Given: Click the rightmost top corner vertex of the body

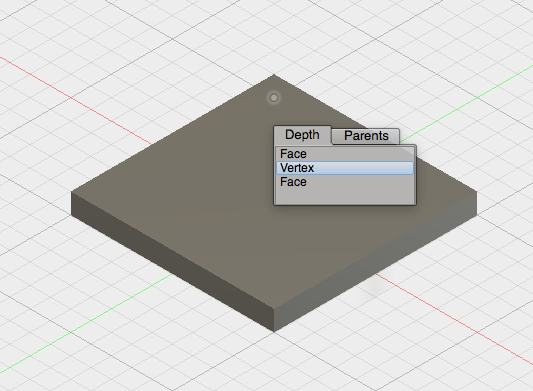Looking at the screenshot, I should click(x=477, y=192).
